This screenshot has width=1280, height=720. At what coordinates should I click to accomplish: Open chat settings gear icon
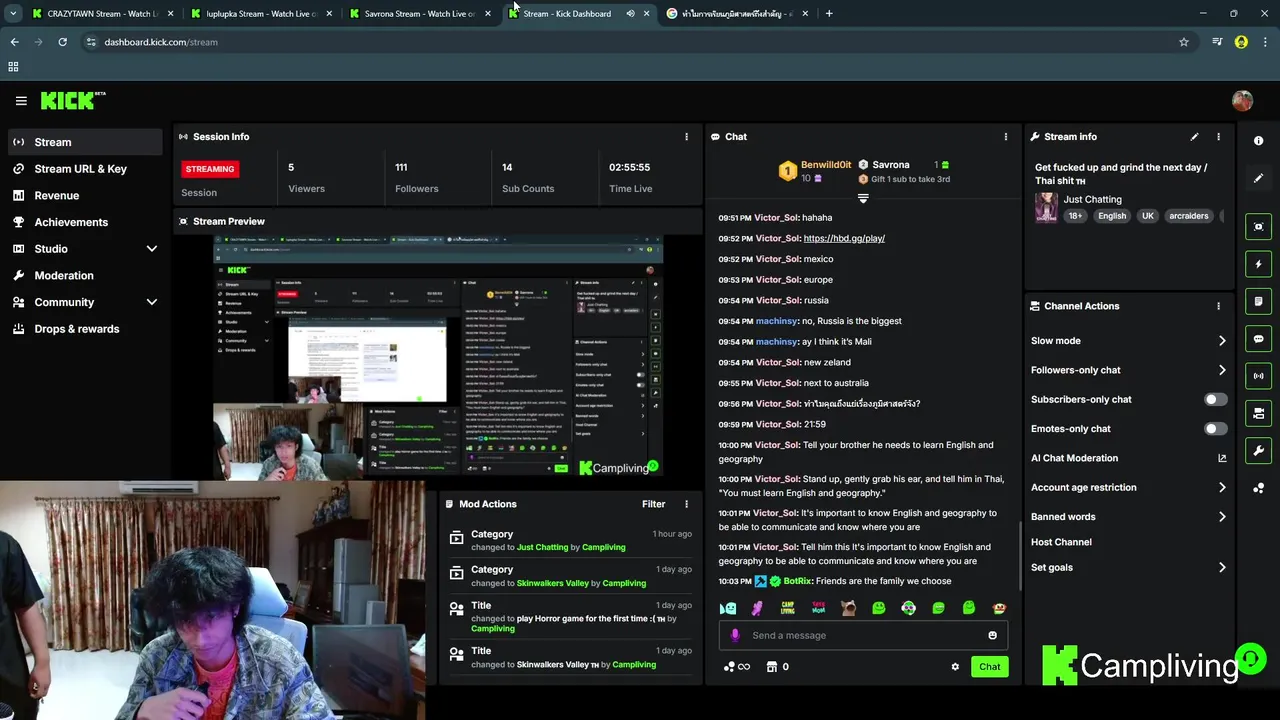(x=955, y=667)
